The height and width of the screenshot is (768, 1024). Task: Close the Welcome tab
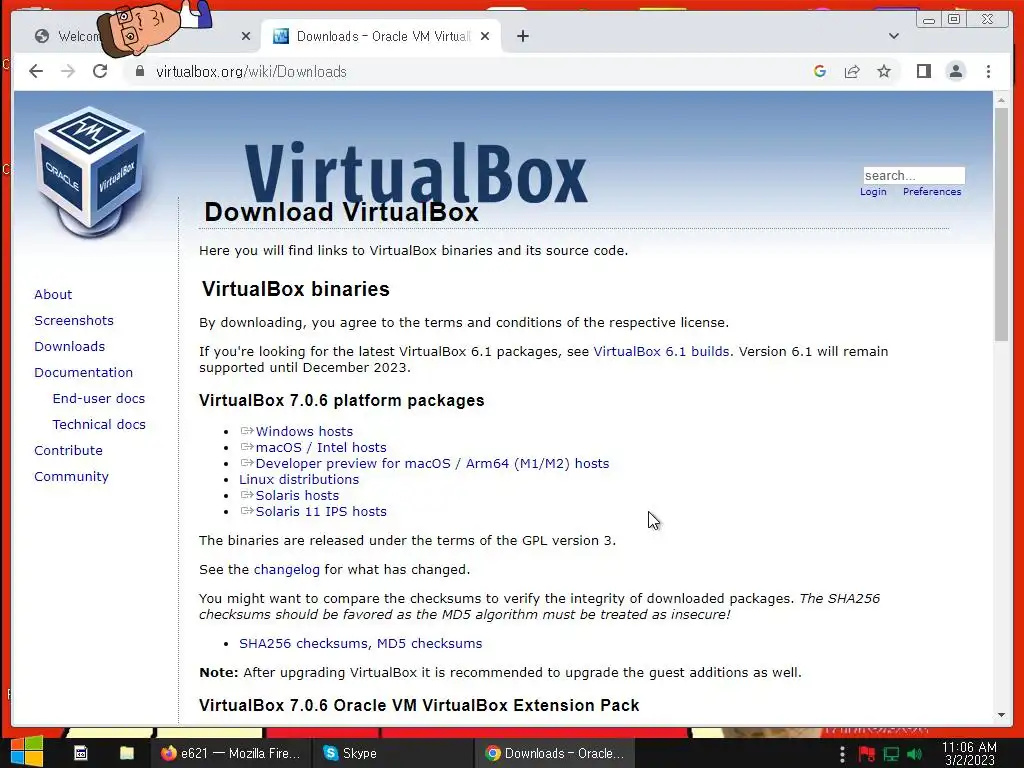click(x=246, y=37)
